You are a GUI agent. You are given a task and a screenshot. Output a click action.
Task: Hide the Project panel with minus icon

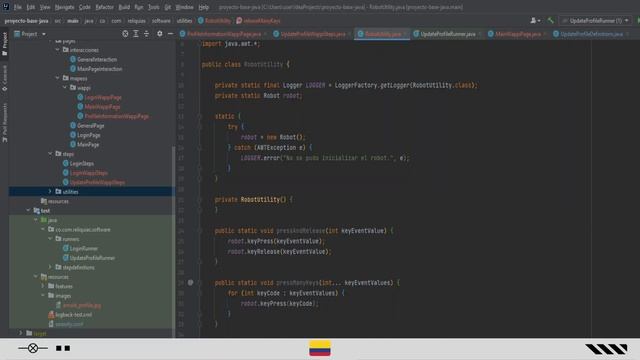coord(171,34)
